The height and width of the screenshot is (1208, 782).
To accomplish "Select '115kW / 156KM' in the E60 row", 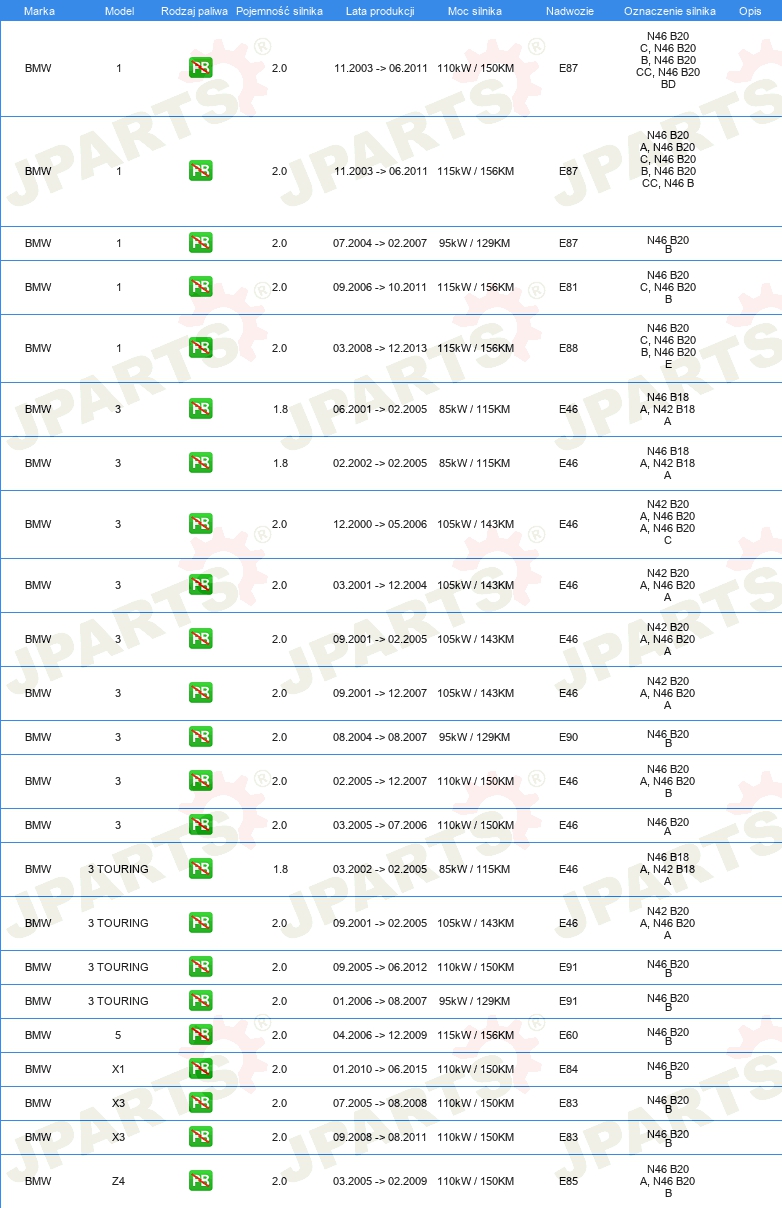I will pyautogui.click(x=475, y=1035).
